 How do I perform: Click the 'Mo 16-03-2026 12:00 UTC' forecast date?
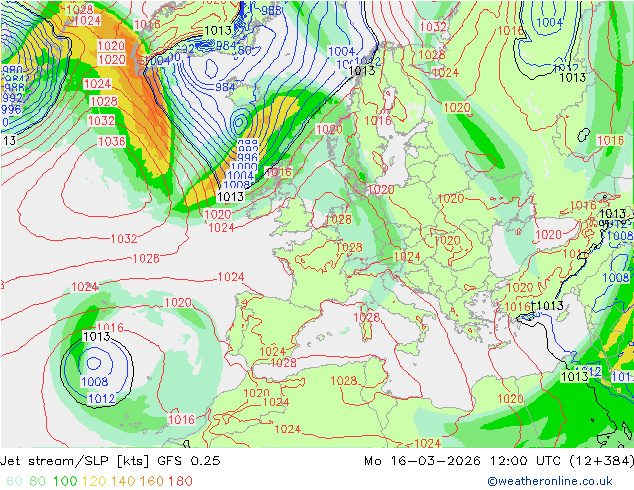pos(465,460)
